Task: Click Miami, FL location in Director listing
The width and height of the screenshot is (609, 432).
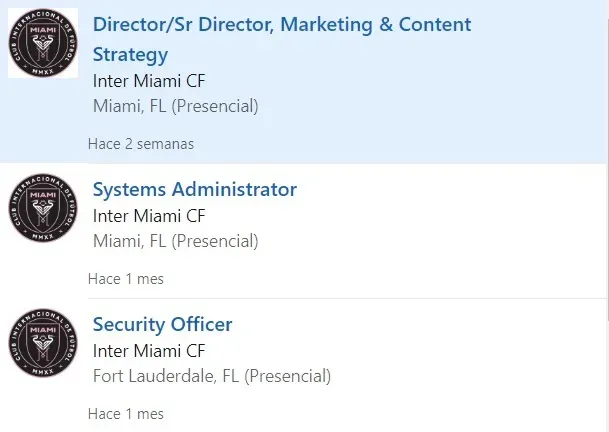Action: [x=130, y=106]
